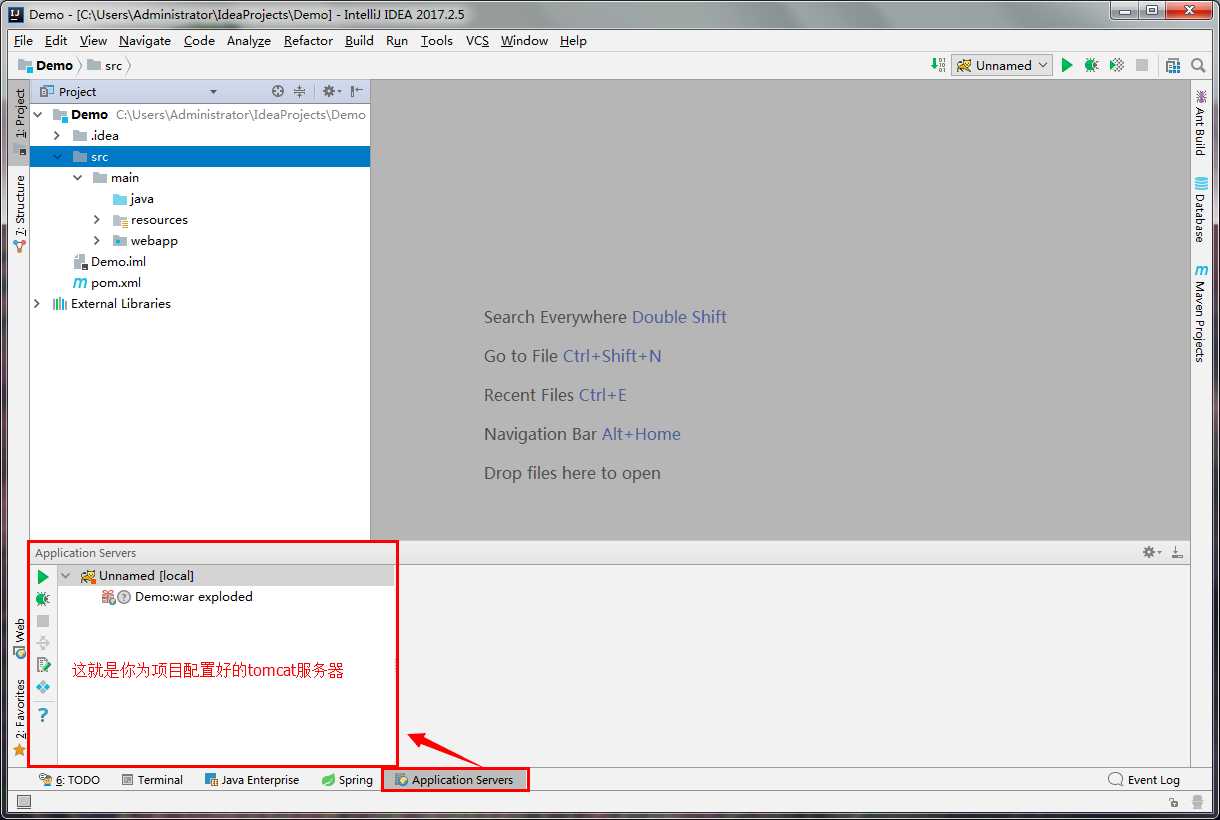Image resolution: width=1220 pixels, height=820 pixels.
Task: Click the inspector face icon in status bar
Action: [1198, 802]
